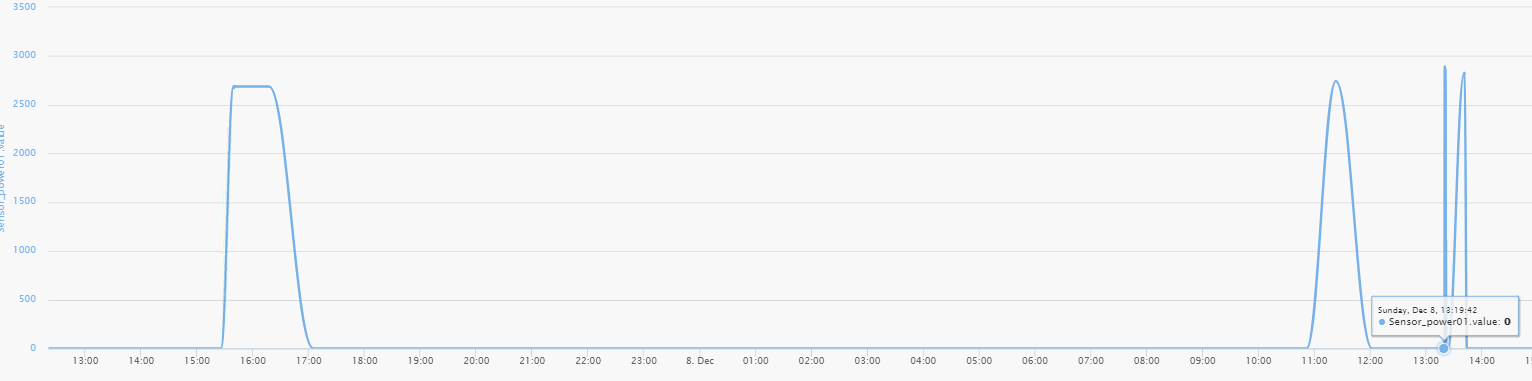Click the 1500 y-axis value label
The image size is (1532, 381).
pos(24,203)
